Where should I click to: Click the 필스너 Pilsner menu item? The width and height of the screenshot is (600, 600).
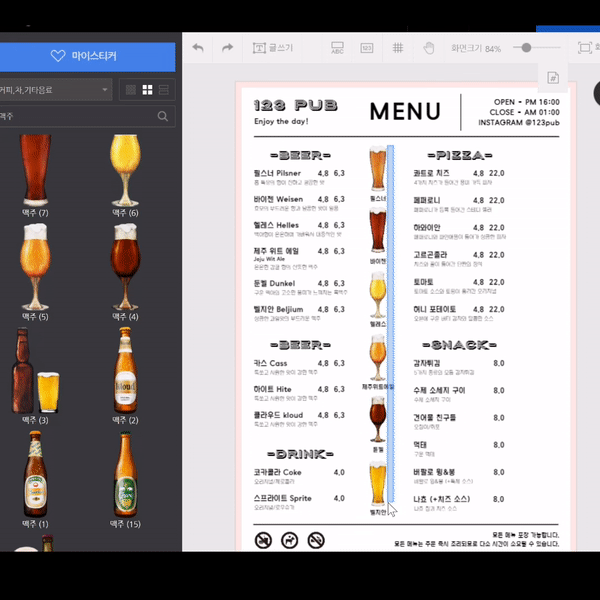click(x=277, y=173)
